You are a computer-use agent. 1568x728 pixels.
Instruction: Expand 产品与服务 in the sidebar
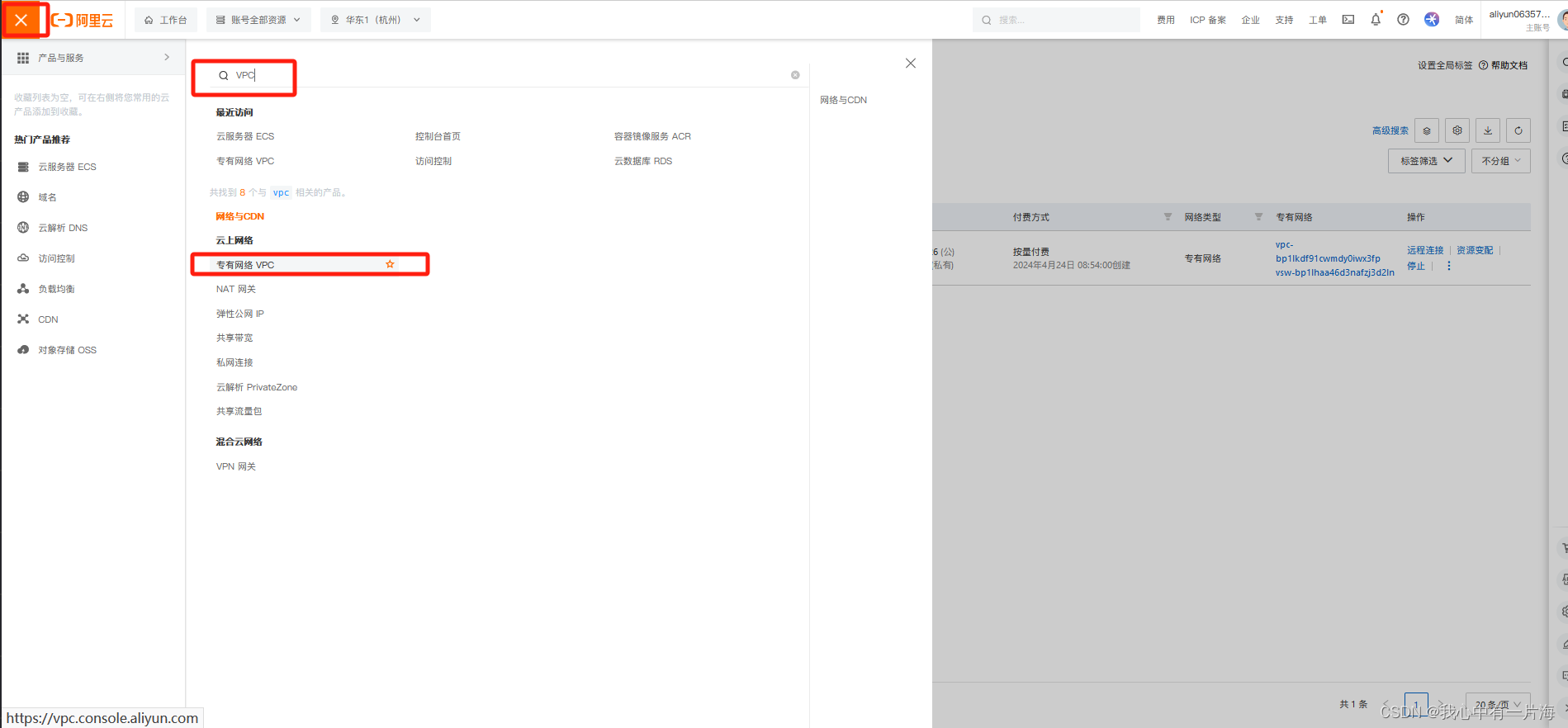[x=93, y=58]
